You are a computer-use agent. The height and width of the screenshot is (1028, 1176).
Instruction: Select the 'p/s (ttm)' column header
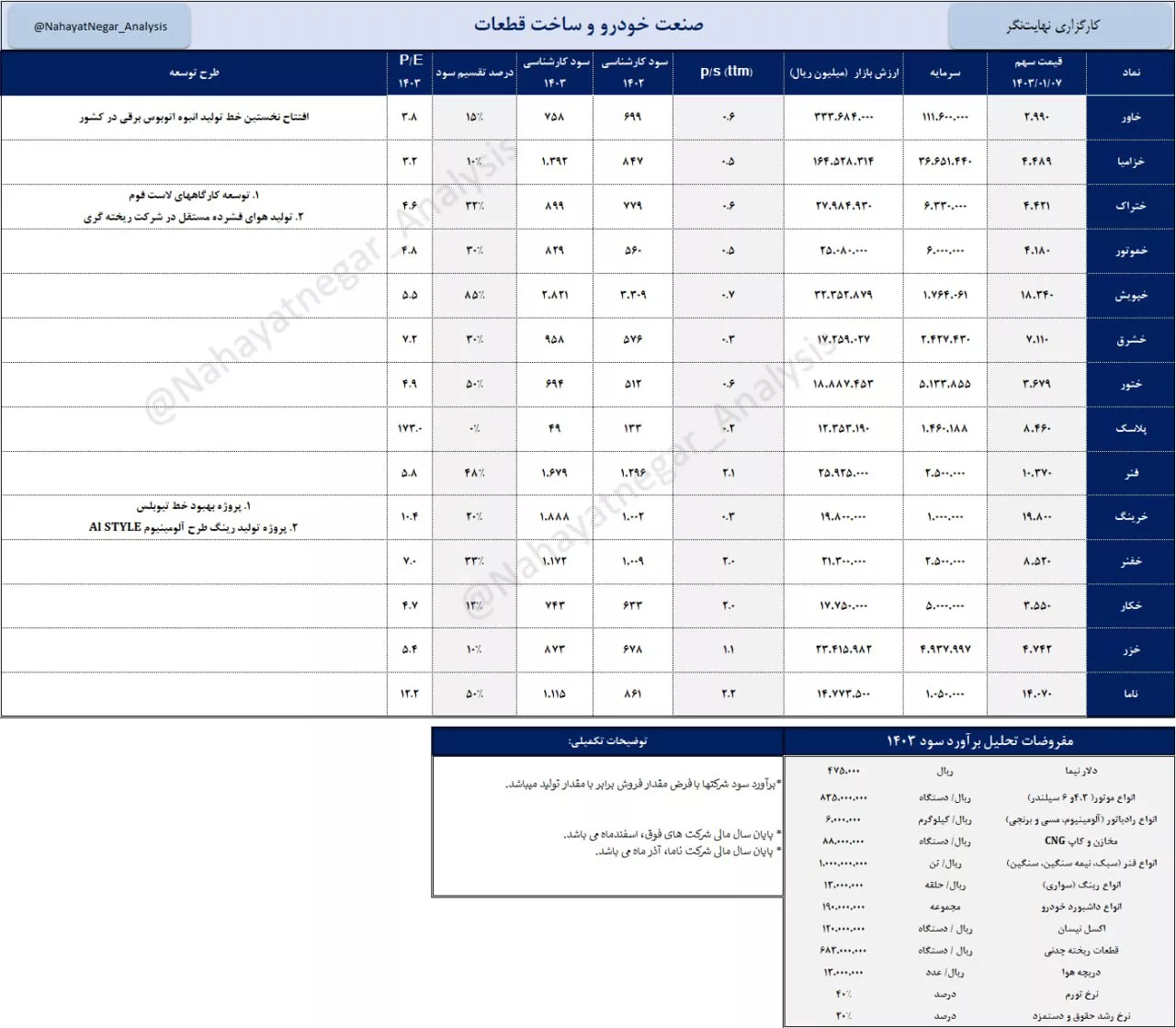pyautogui.click(x=727, y=73)
